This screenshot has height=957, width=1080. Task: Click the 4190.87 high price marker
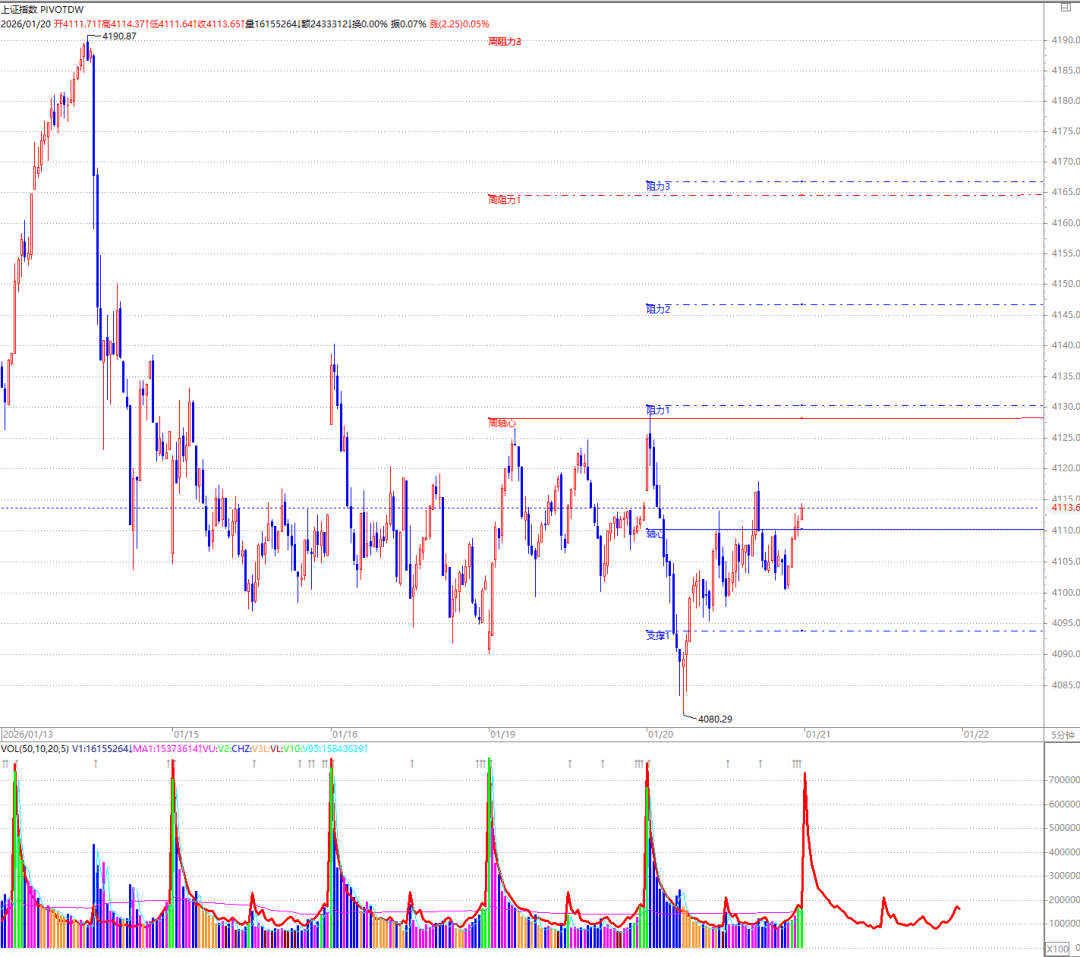coord(119,37)
